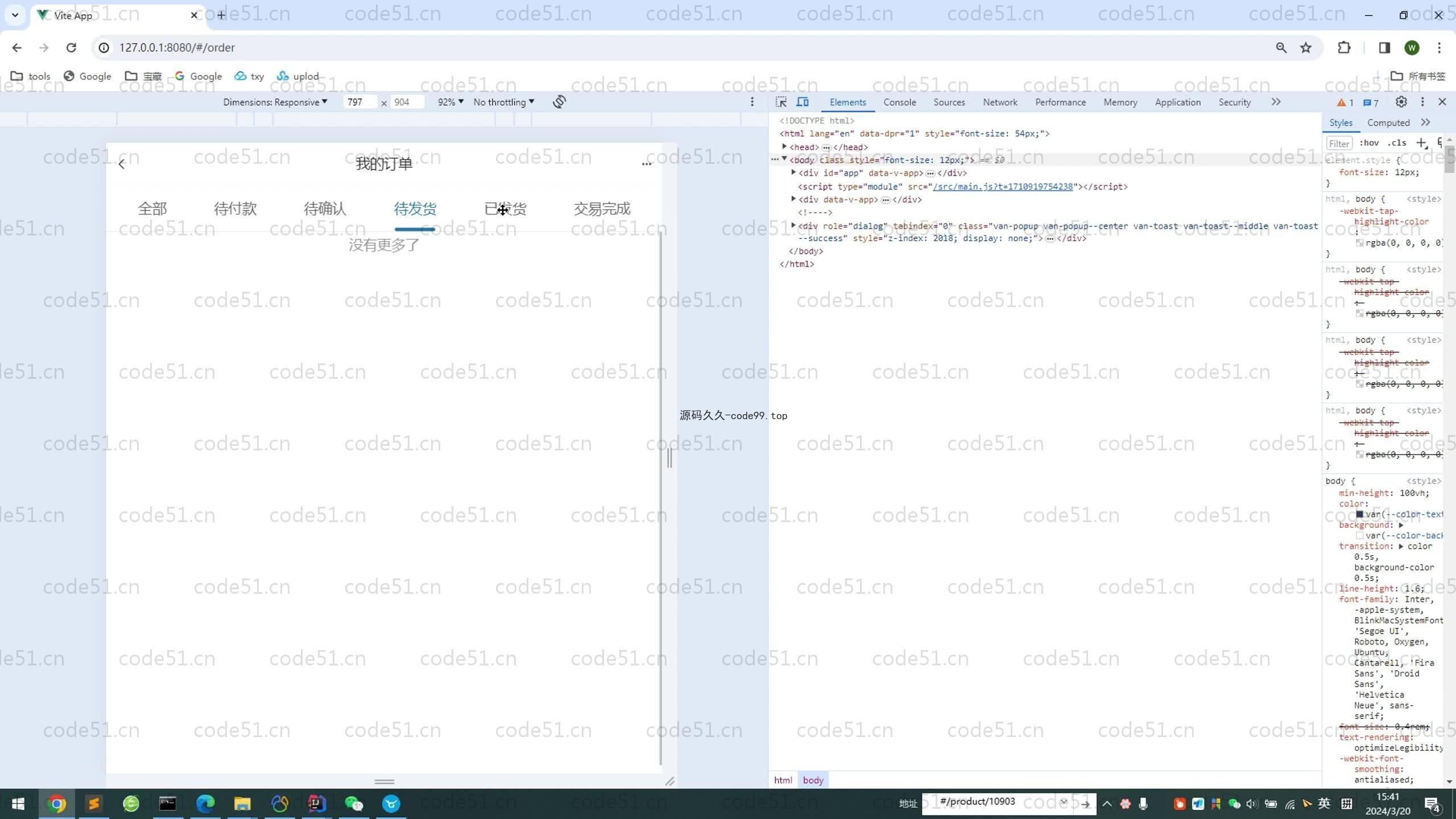The width and height of the screenshot is (1456, 819).
Task: Switch to the Sources tab
Action: [949, 102]
